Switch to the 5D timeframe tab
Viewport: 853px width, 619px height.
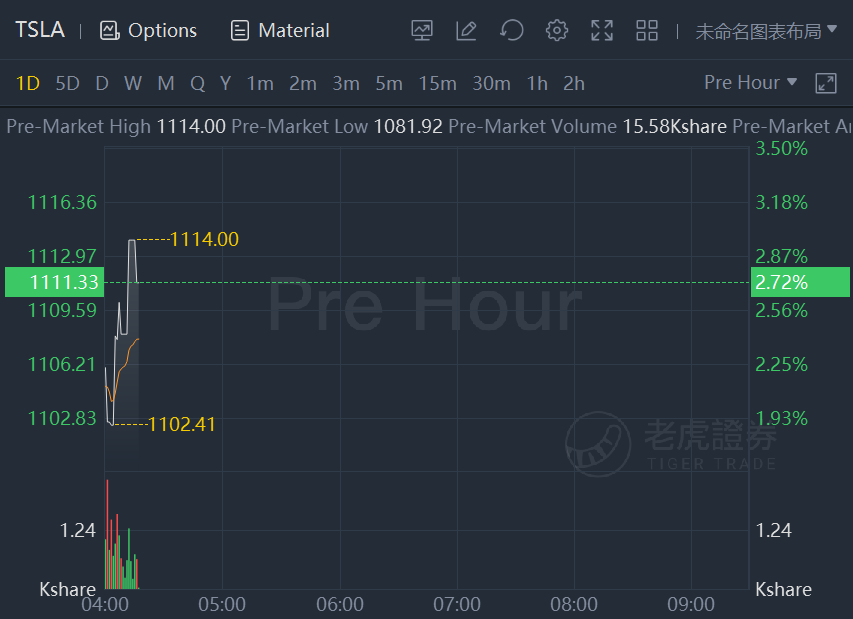pyautogui.click(x=67, y=84)
